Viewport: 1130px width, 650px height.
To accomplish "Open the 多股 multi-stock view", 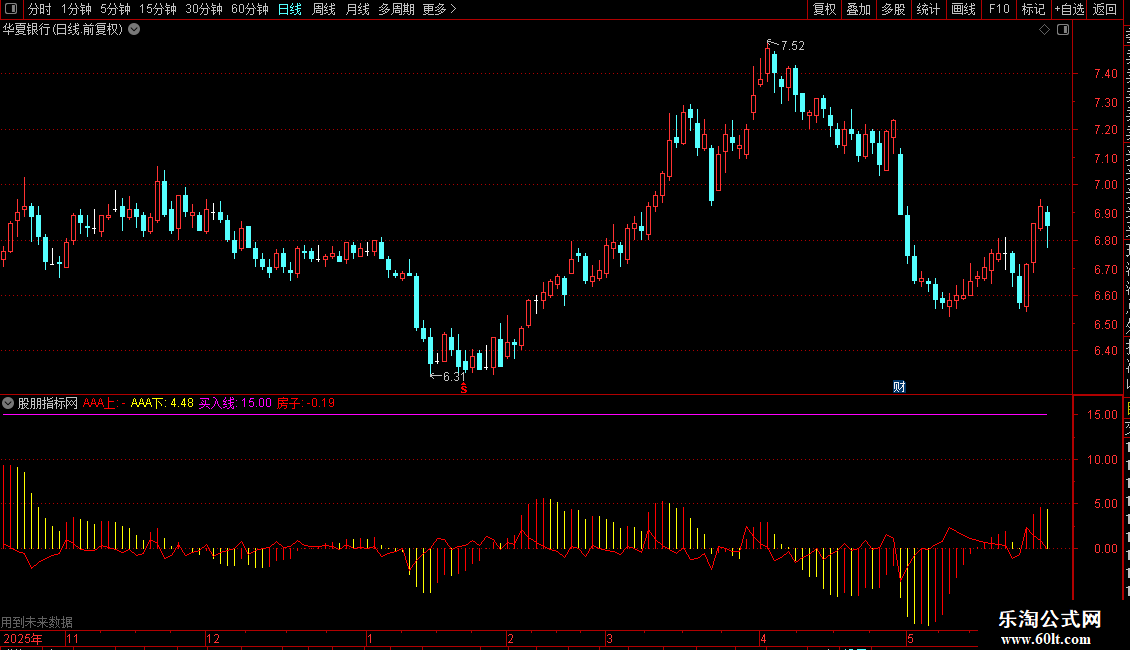I will [x=893, y=9].
